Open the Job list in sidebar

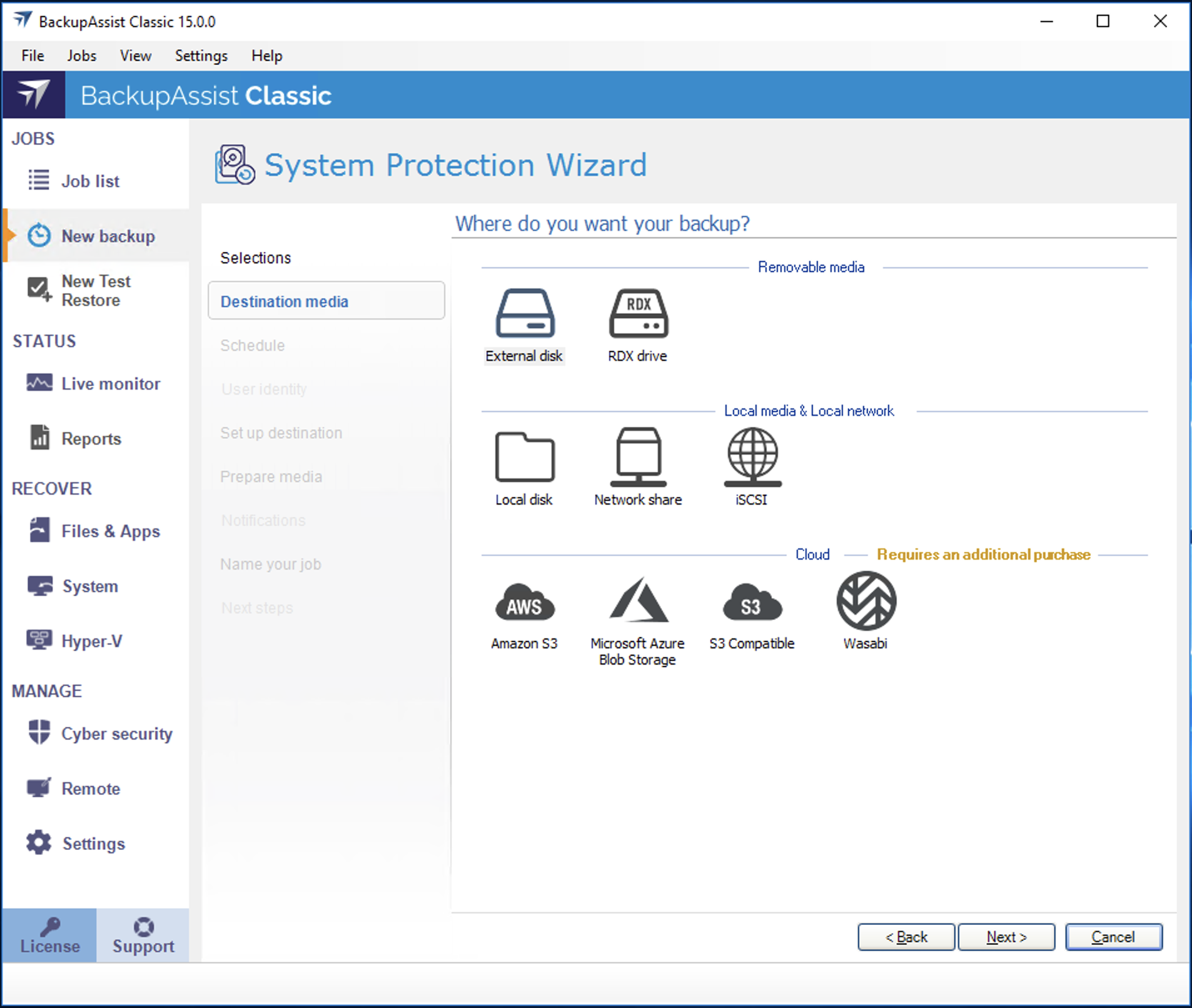[90, 181]
